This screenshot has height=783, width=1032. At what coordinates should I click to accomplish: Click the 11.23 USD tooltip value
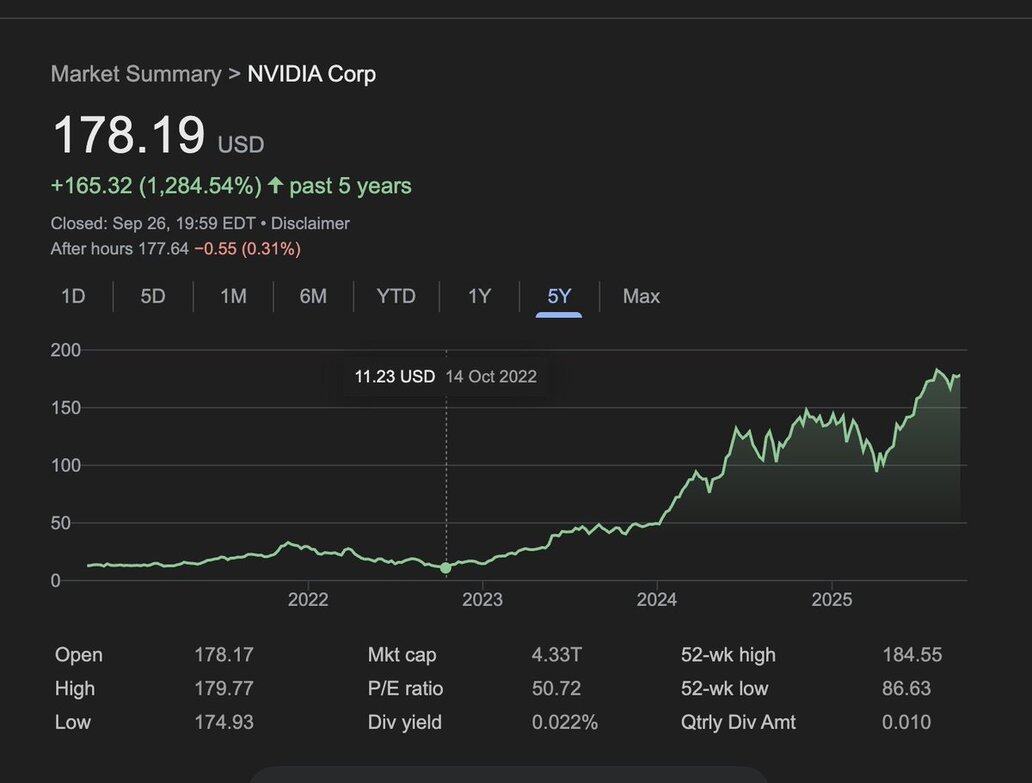[x=395, y=376]
